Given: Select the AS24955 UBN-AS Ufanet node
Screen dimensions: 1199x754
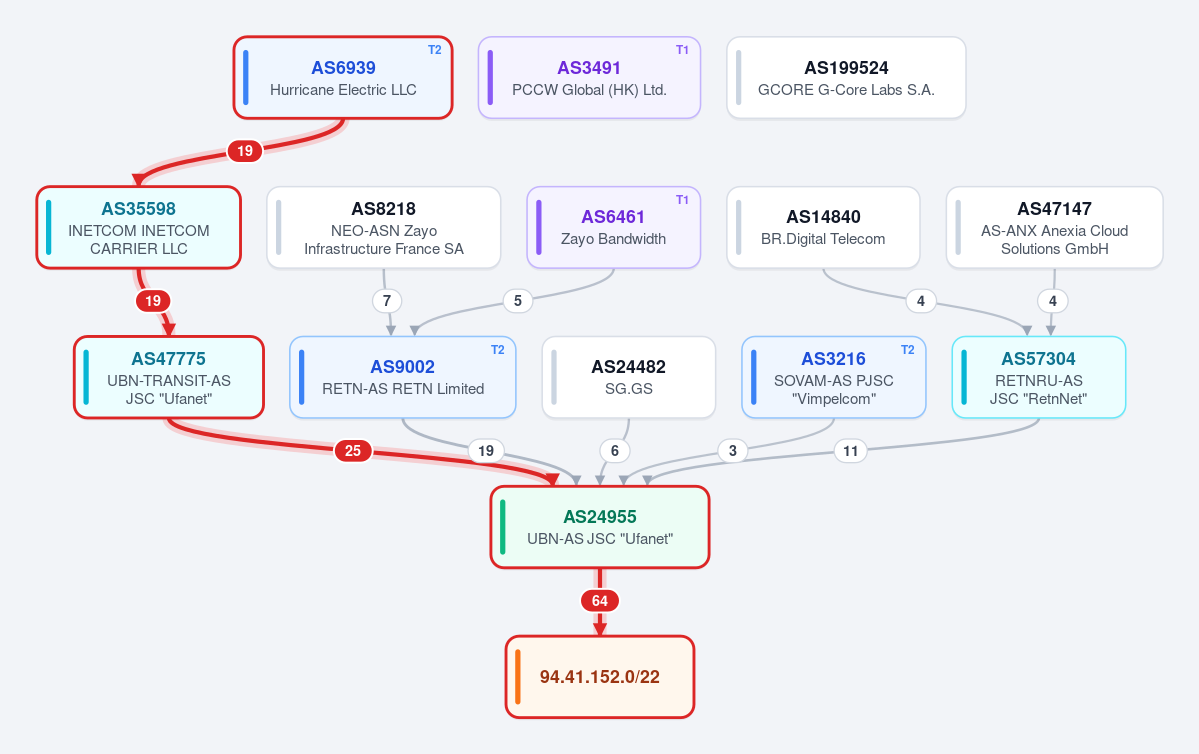Looking at the screenshot, I should click(600, 528).
